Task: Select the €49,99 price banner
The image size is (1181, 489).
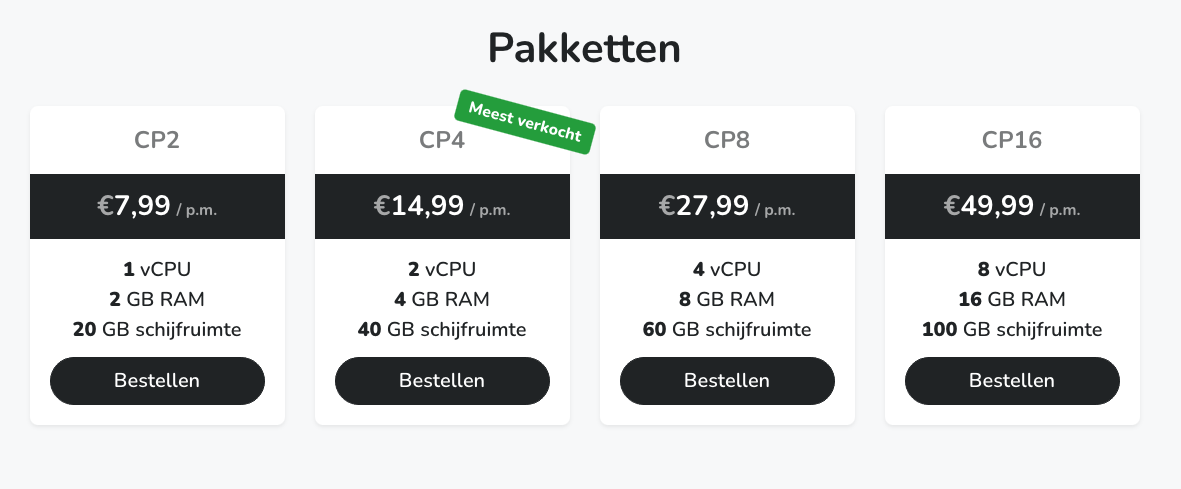Action: [x=1012, y=207]
